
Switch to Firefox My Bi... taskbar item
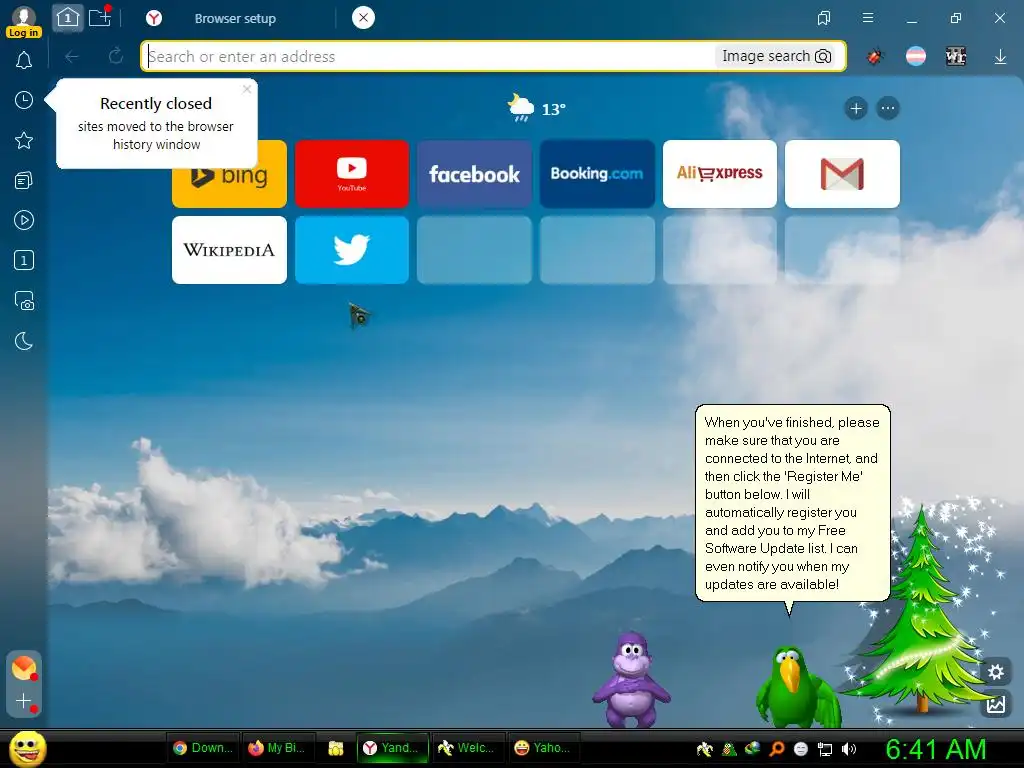pyautogui.click(x=279, y=748)
